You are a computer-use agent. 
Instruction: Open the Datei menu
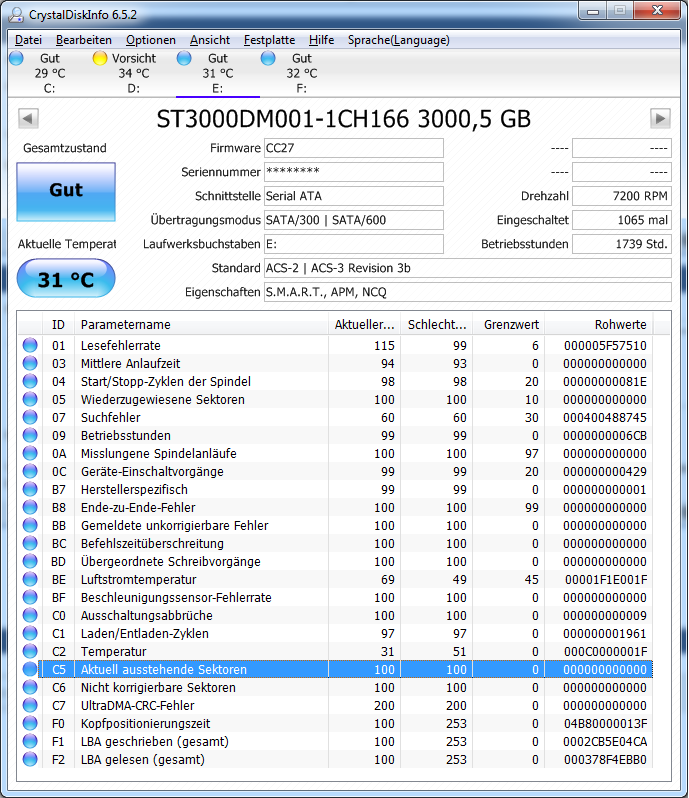tap(28, 40)
